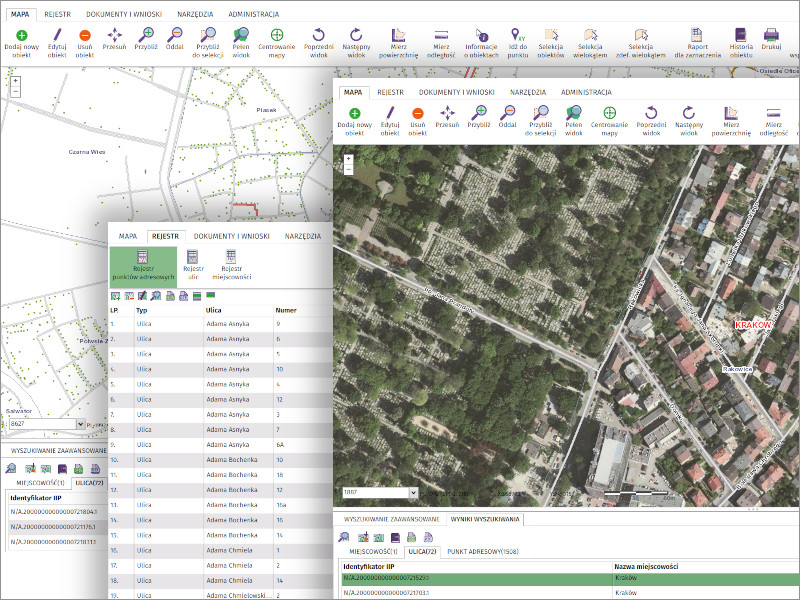The width and height of the screenshot is (800, 600).
Task: Click Centrowanie mapy in front satellite window
Action: [x=609, y=121]
